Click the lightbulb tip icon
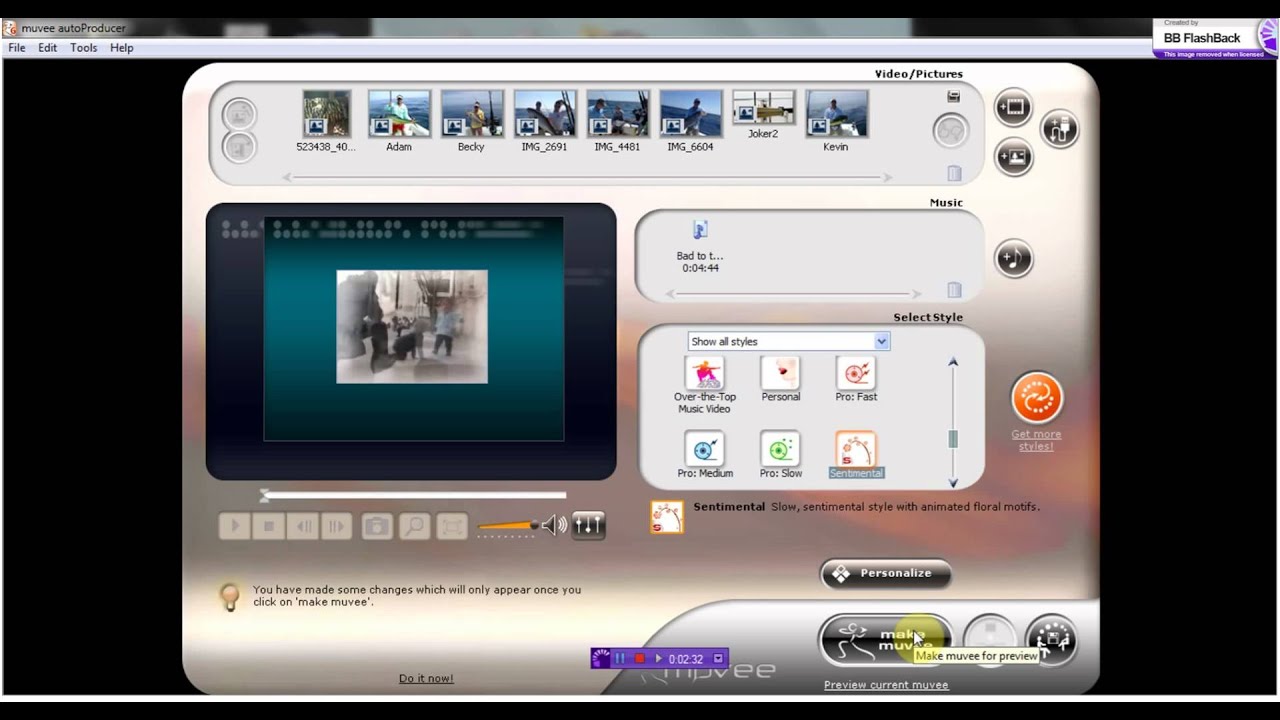The width and height of the screenshot is (1280, 720). click(x=230, y=598)
